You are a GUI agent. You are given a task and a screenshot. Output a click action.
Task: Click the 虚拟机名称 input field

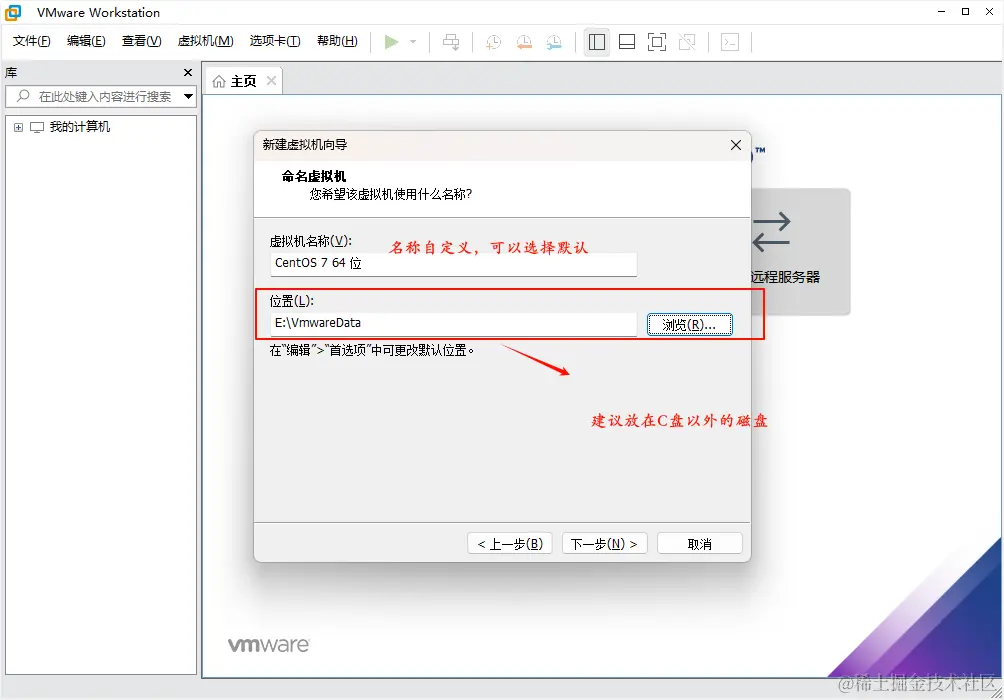pos(453,263)
